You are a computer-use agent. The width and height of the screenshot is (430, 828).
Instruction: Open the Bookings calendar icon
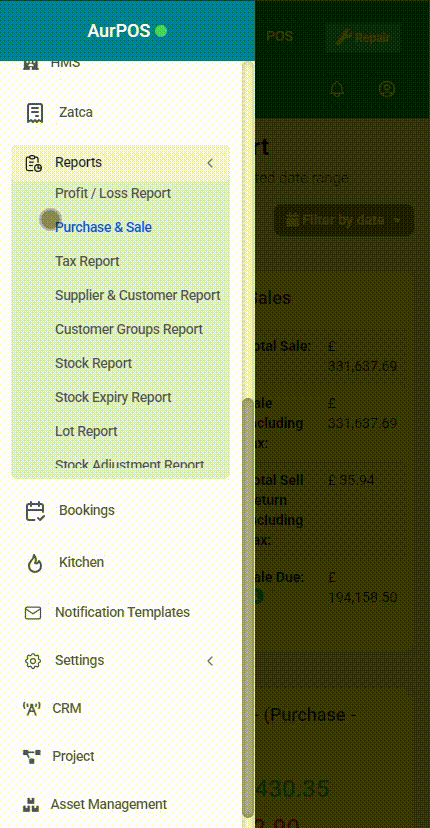point(35,511)
